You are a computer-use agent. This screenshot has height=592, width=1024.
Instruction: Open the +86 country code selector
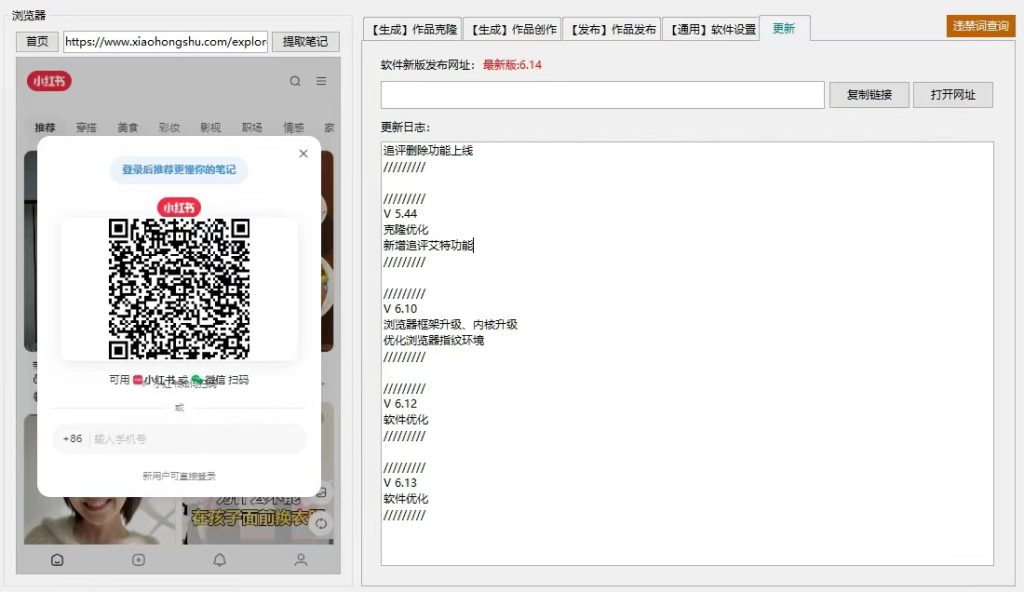[x=73, y=438]
